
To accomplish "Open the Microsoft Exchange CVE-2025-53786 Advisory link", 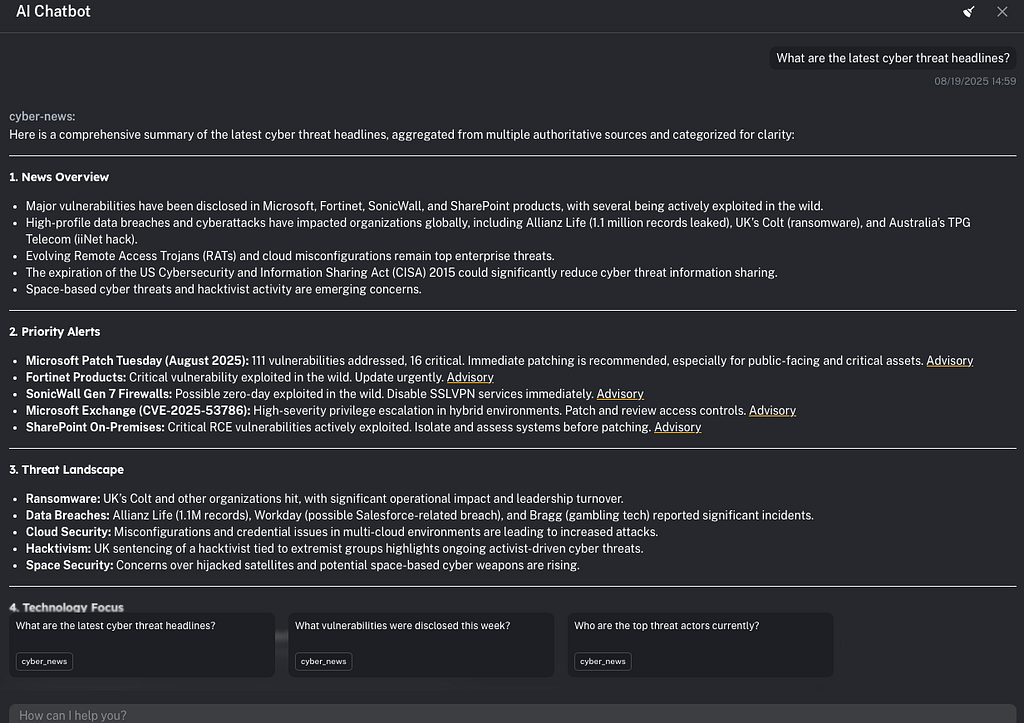I will [x=772, y=411].
